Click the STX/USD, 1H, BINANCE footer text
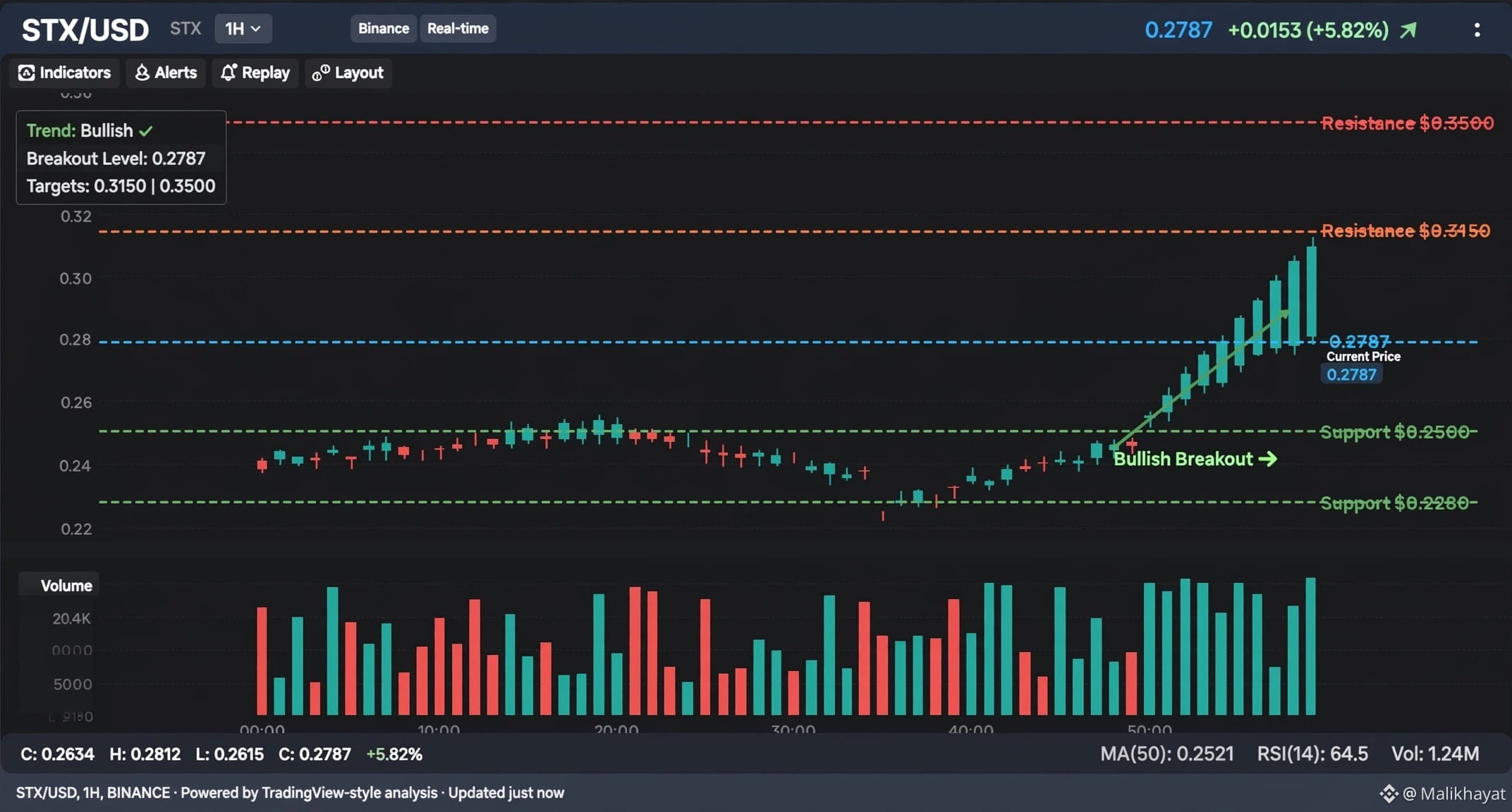 (93, 793)
